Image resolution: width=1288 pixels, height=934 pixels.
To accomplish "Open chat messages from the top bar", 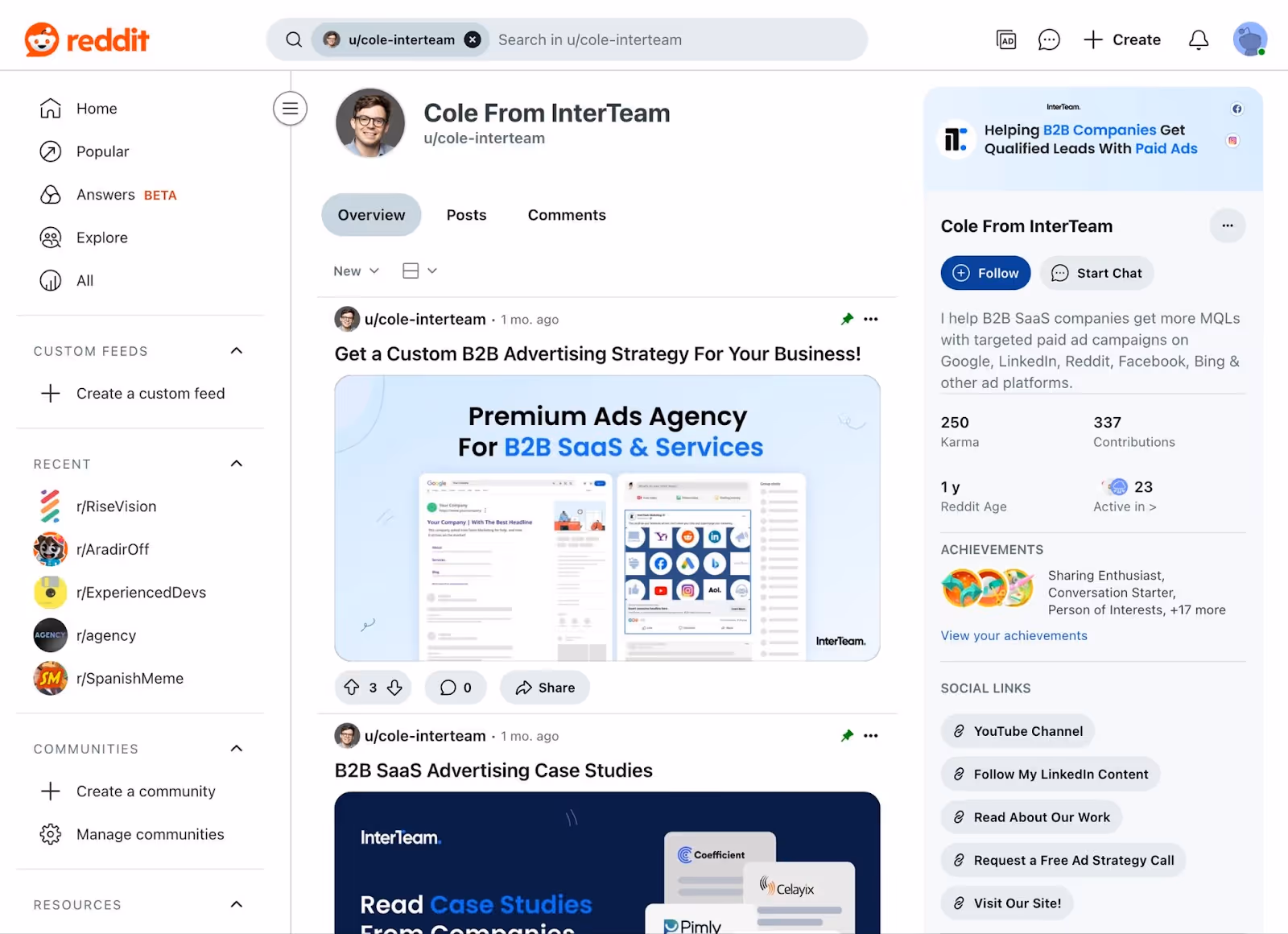I will pos(1048,39).
